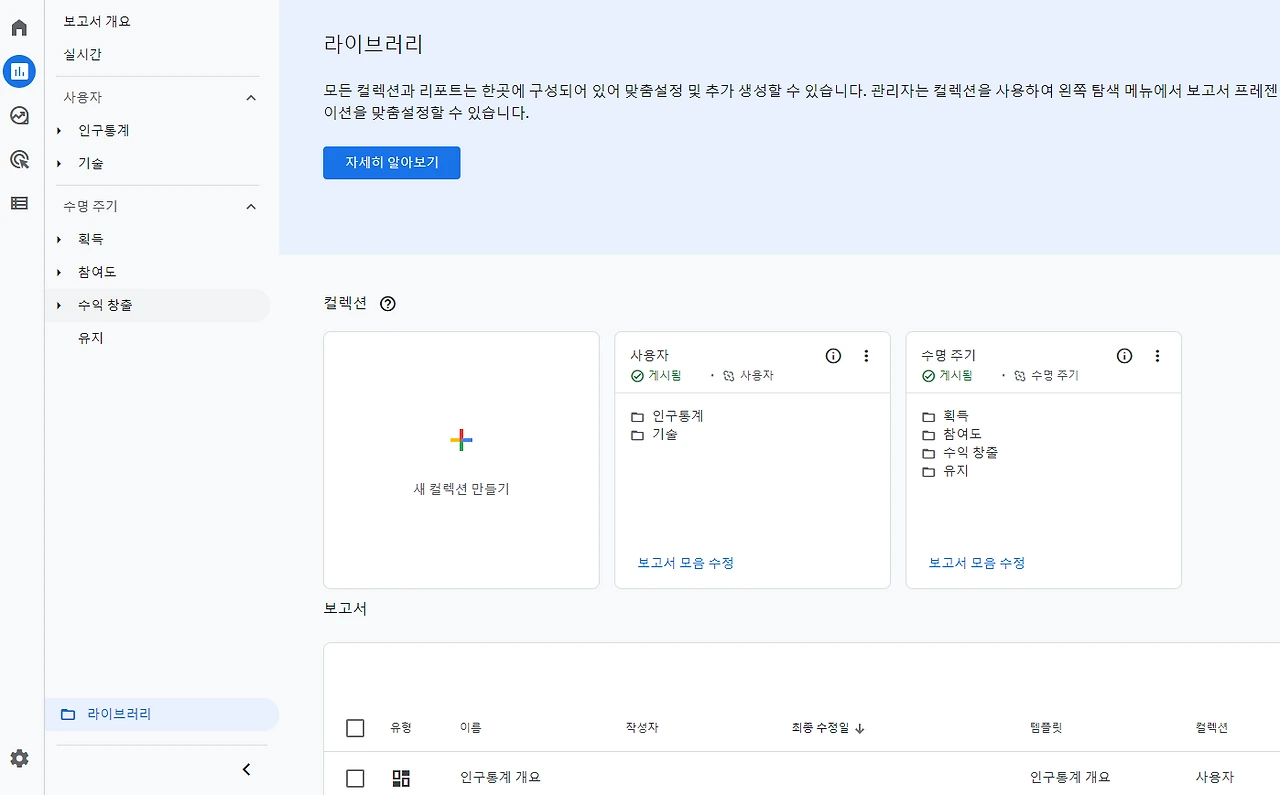Select the Reports bar-chart icon in the rail
This screenshot has height=795, width=1280.
(x=18, y=71)
